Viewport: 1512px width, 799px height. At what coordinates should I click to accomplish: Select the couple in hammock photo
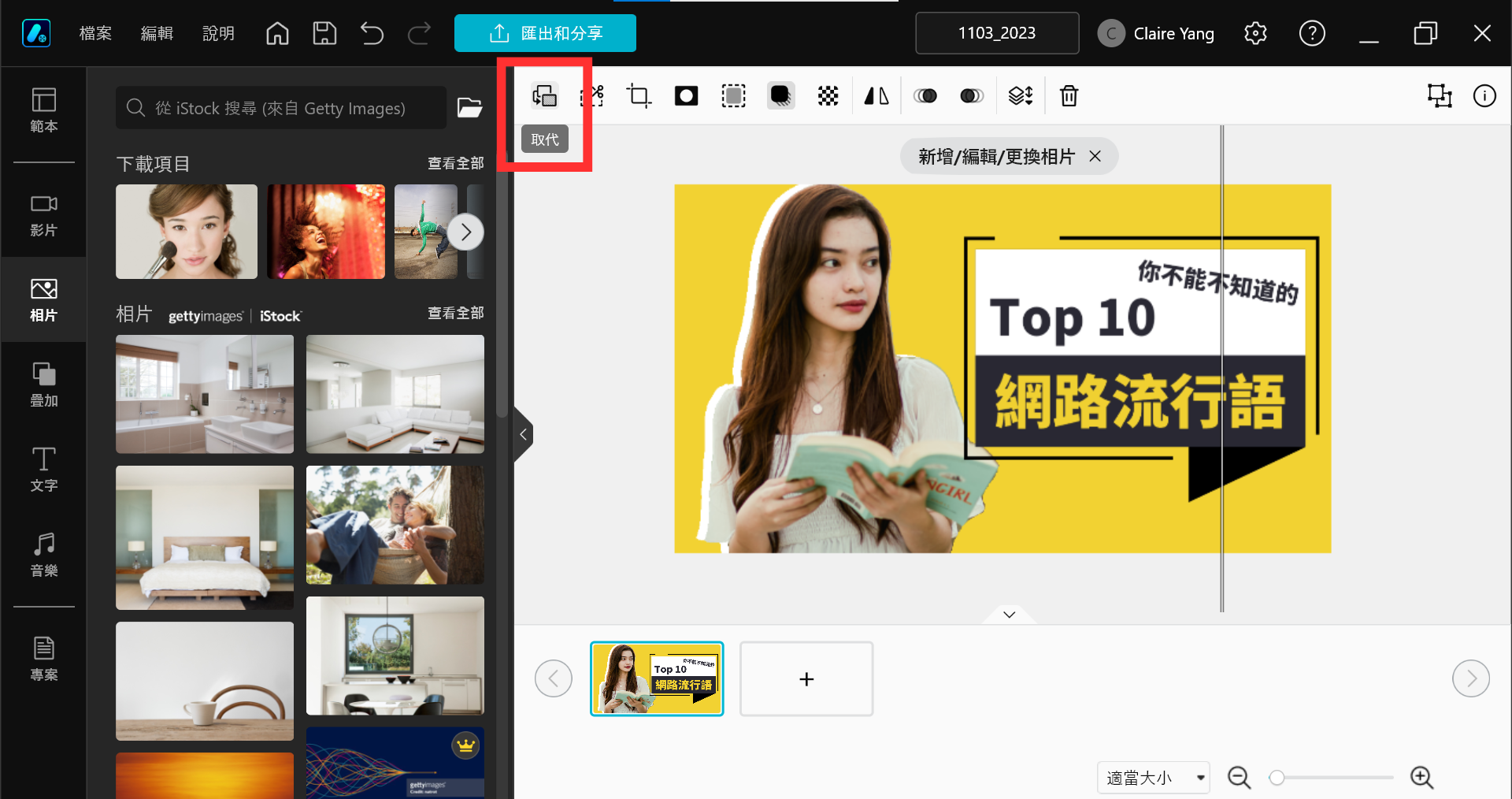click(x=395, y=525)
